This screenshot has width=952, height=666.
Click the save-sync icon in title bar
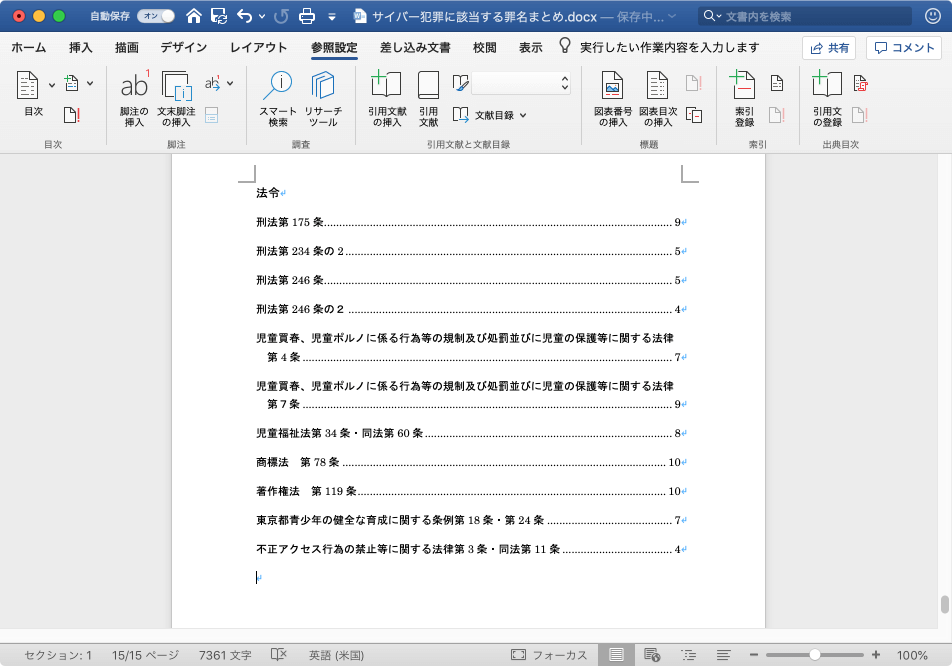(x=219, y=16)
